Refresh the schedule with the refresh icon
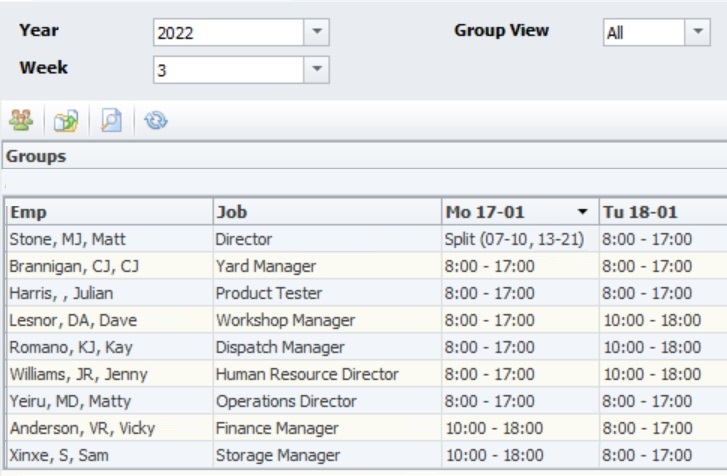Screen dimensions: 727x476 (156, 121)
